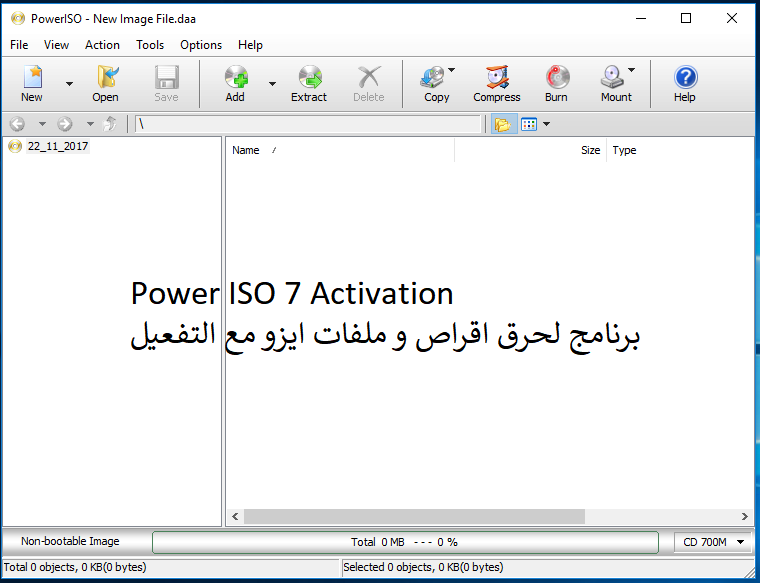Viewport: 760px width, 583px height.
Task: Click the path address field
Action: pyautogui.click(x=308, y=124)
